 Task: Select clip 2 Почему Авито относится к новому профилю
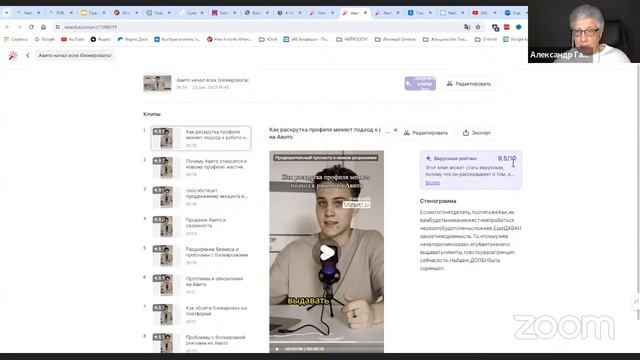201,168
